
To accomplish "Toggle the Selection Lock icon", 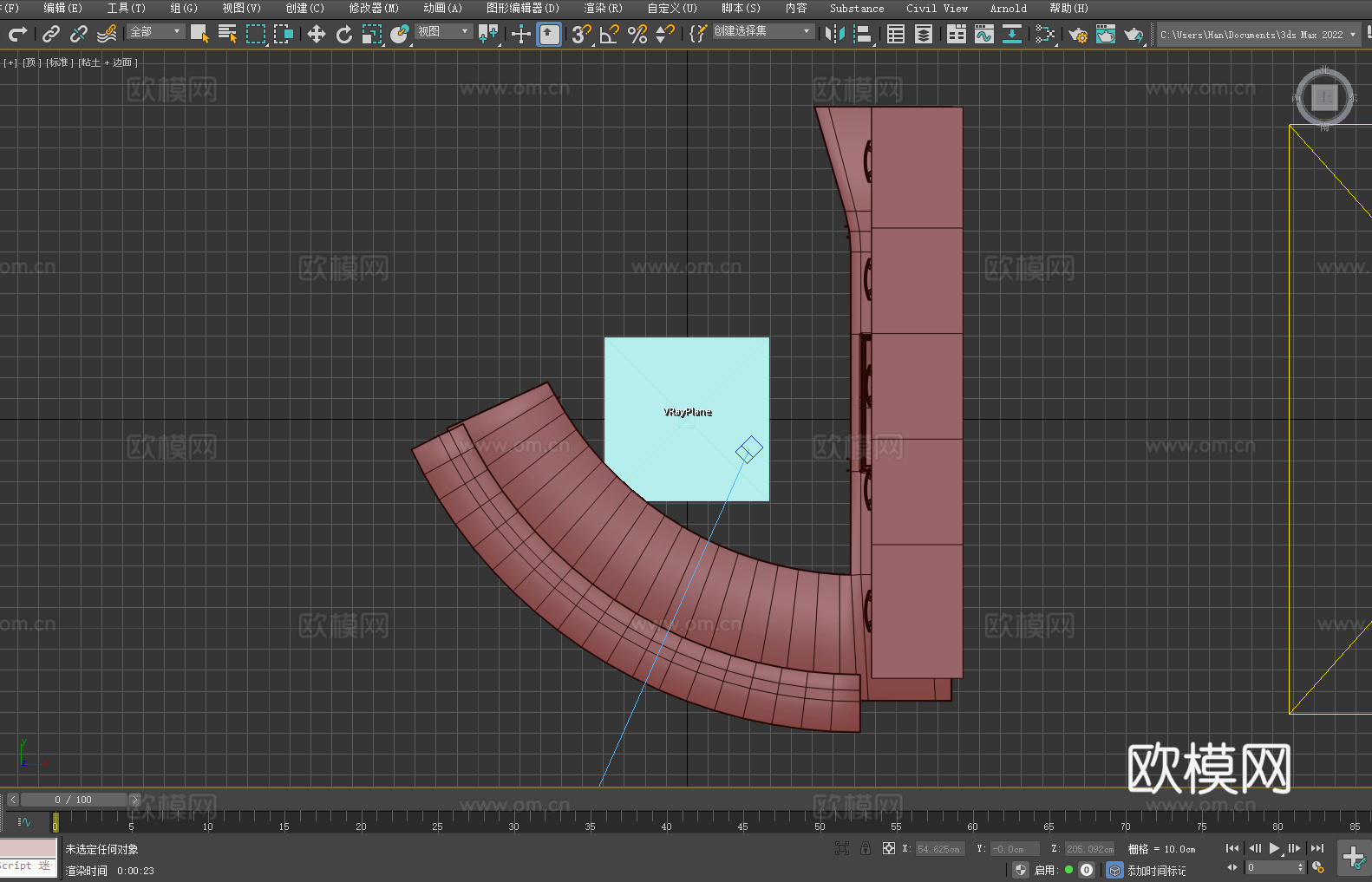I will [866, 849].
